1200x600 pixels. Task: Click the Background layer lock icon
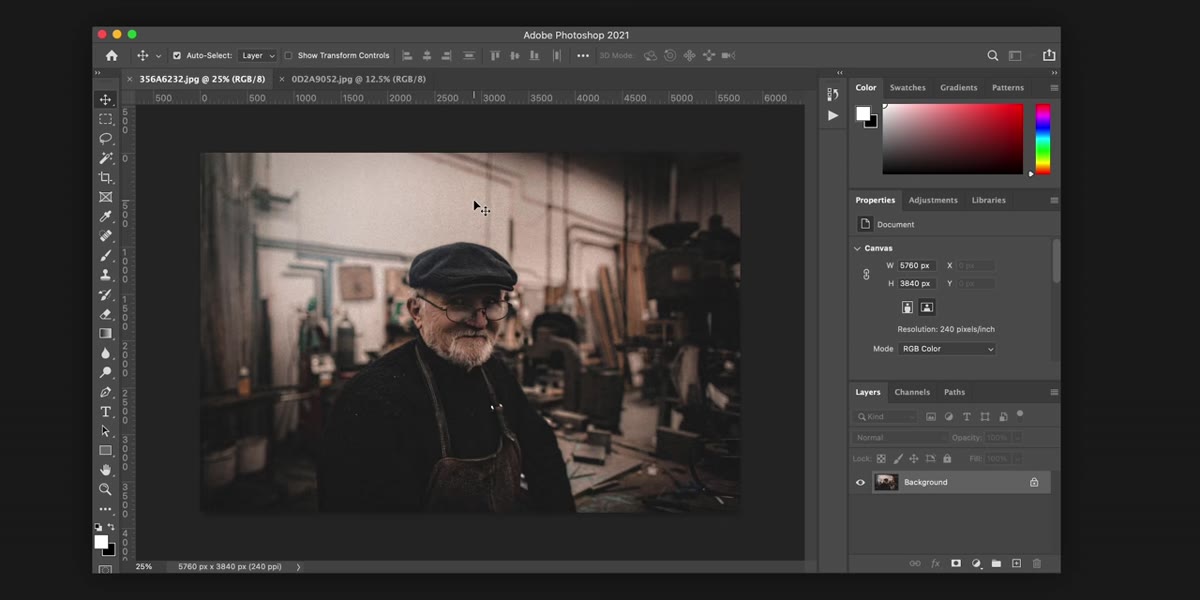tap(1034, 482)
